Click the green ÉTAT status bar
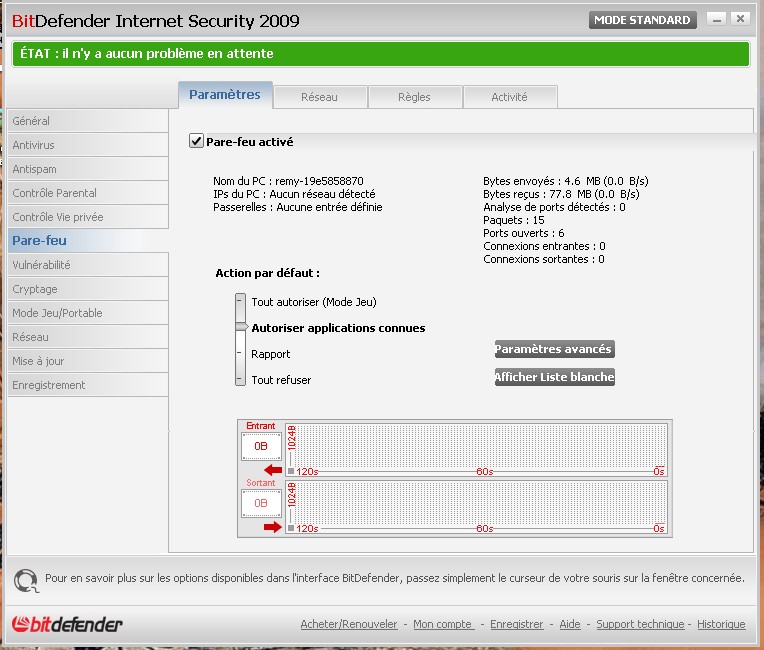The height and width of the screenshot is (650, 764). click(x=381, y=54)
